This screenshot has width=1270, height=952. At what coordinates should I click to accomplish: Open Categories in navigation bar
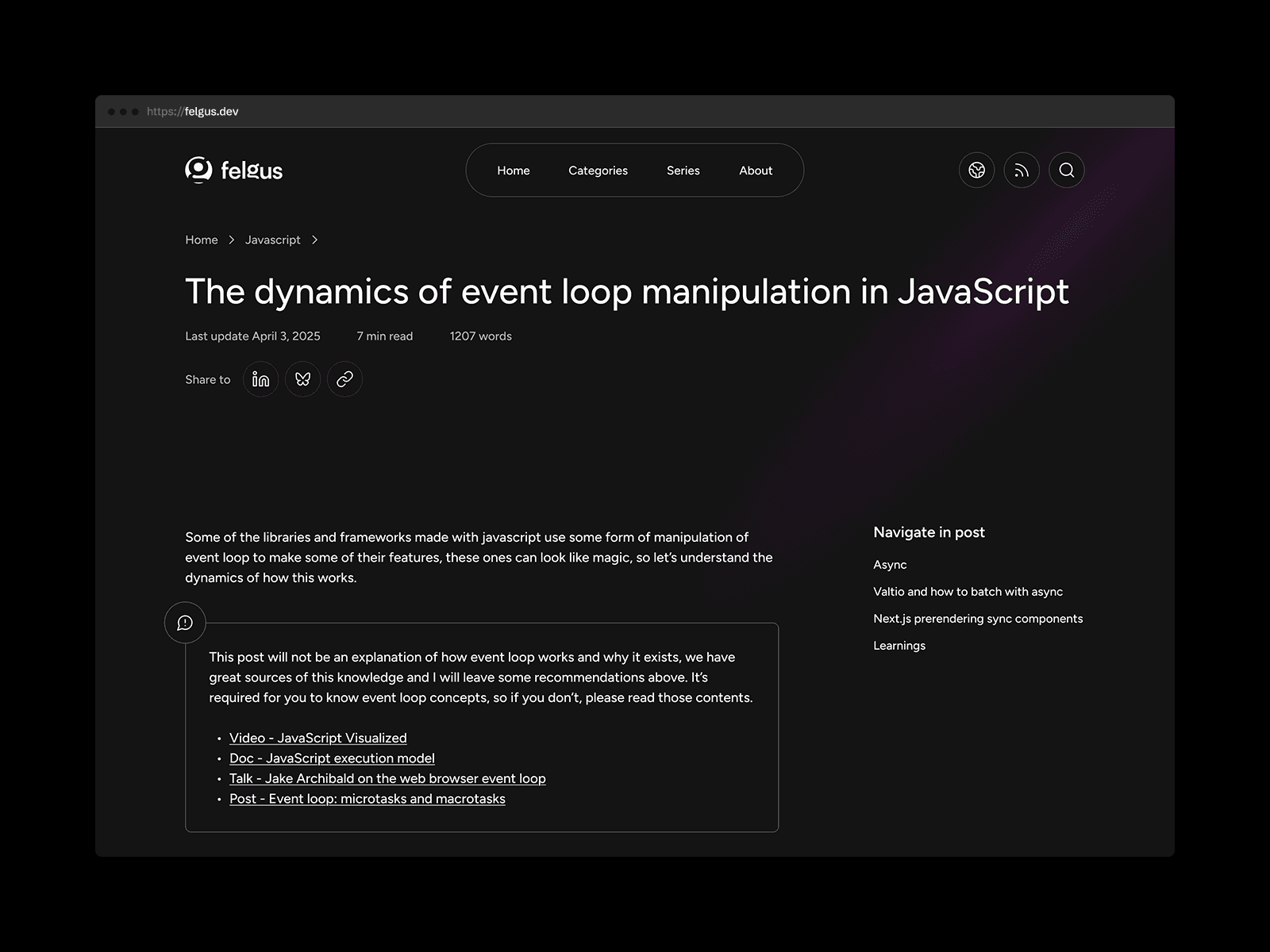coord(598,171)
